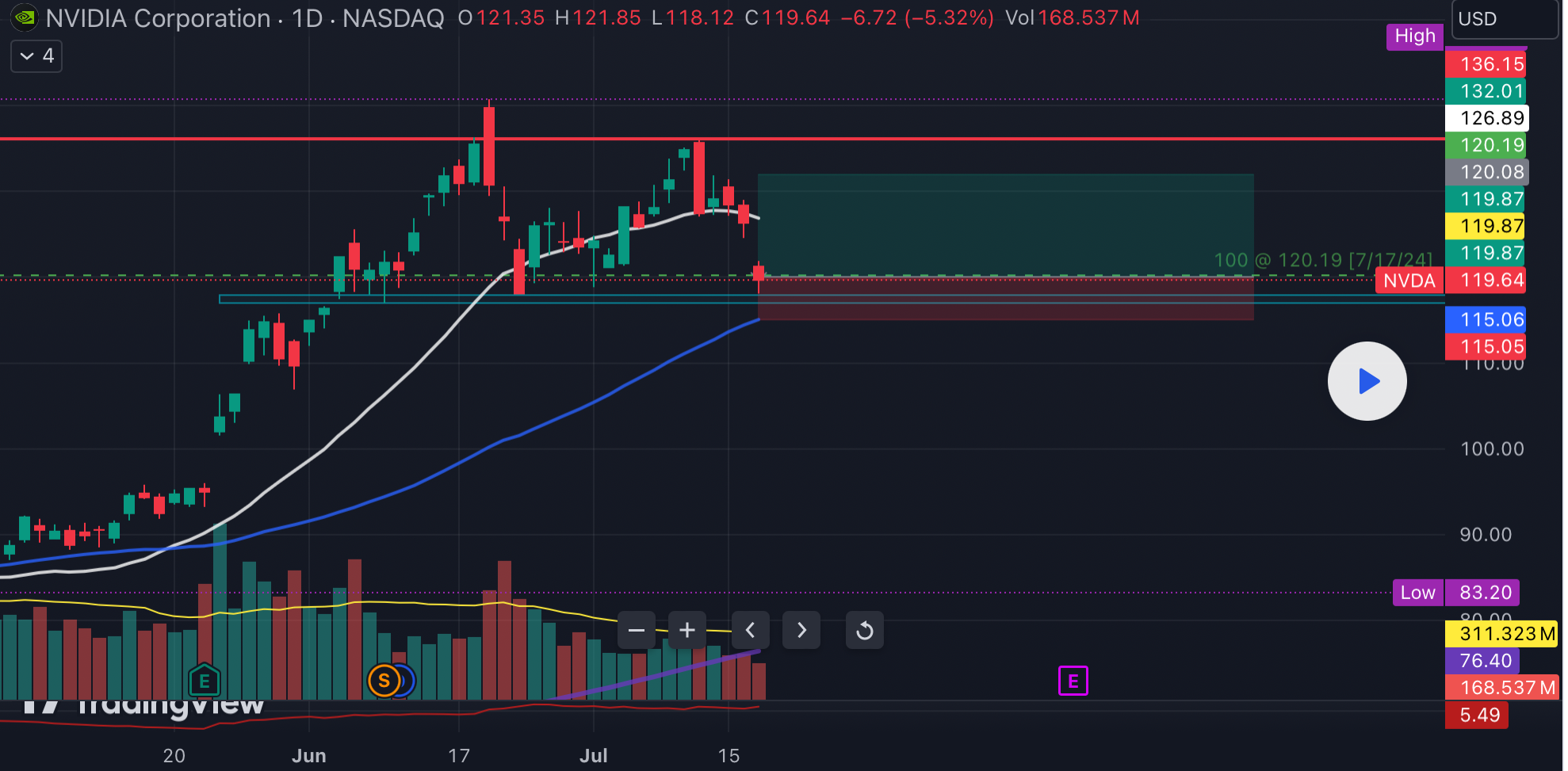Viewport: 1568px width, 771px height.
Task: Click the Vol 168.537M header value
Action: coord(1073,18)
